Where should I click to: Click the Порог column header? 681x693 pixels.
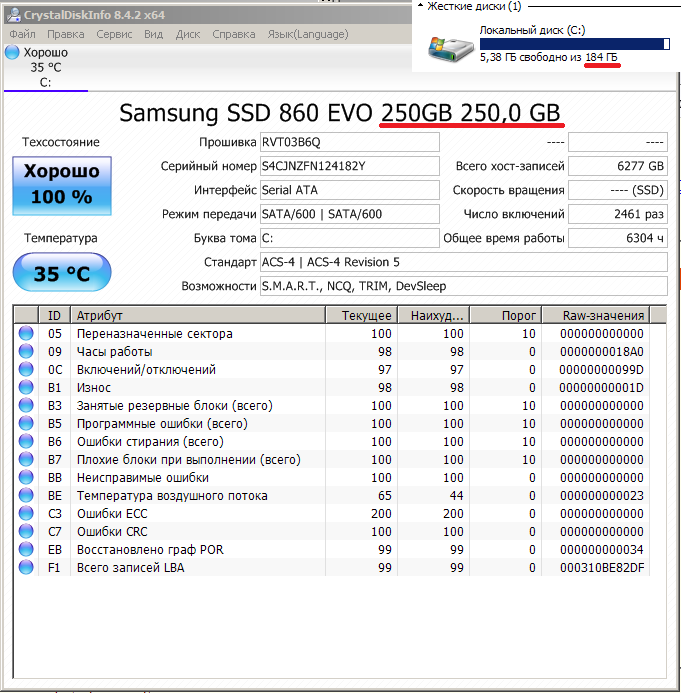506,316
